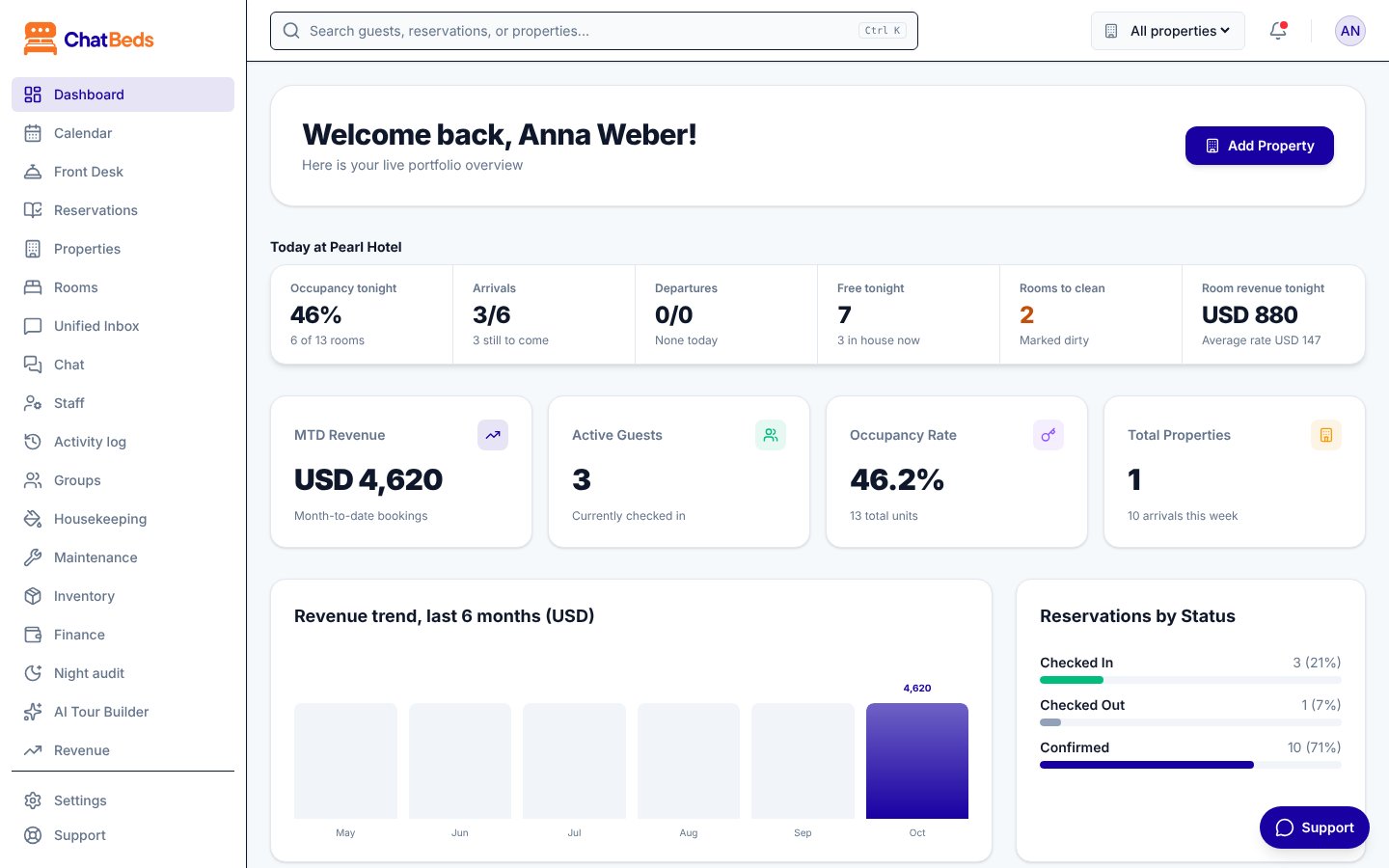Click the Room revenue tonight card
This screenshot has width=1389, height=868.
[x=1273, y=314]
